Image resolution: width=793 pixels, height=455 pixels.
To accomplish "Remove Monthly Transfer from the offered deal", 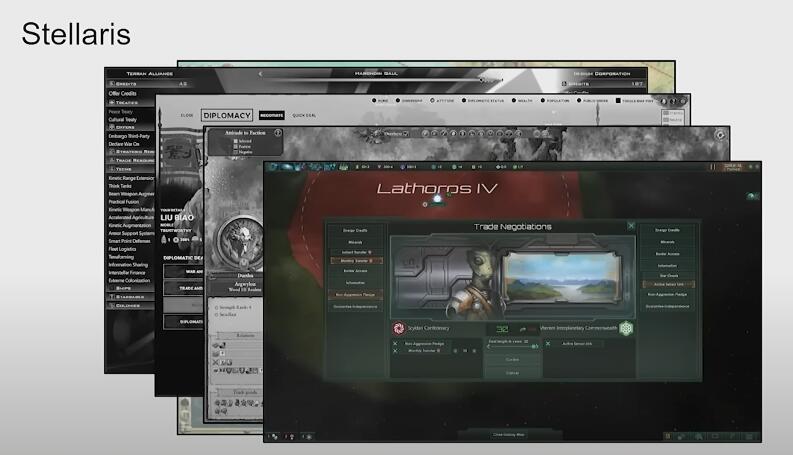I will click(x=395, y=351).
